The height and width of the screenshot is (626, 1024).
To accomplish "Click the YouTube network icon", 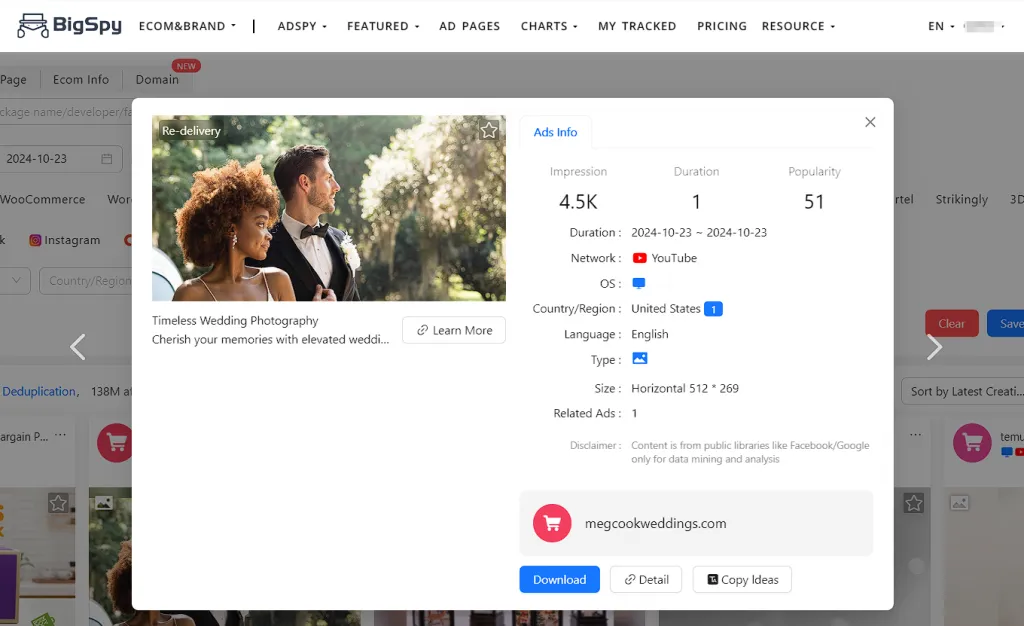I will [x=639, y=258].
